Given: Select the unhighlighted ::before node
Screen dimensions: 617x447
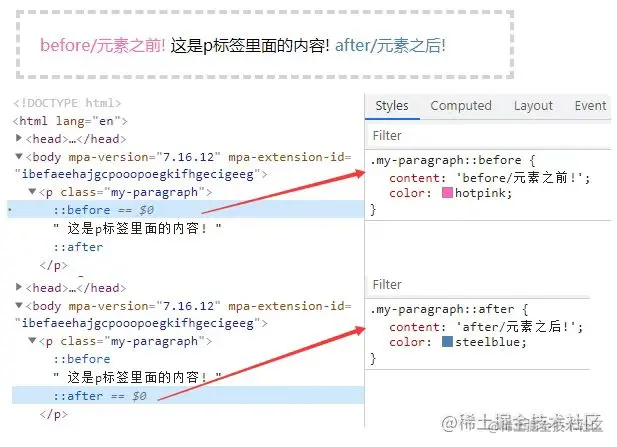Looking at the screenshot, I should (82, 359).
